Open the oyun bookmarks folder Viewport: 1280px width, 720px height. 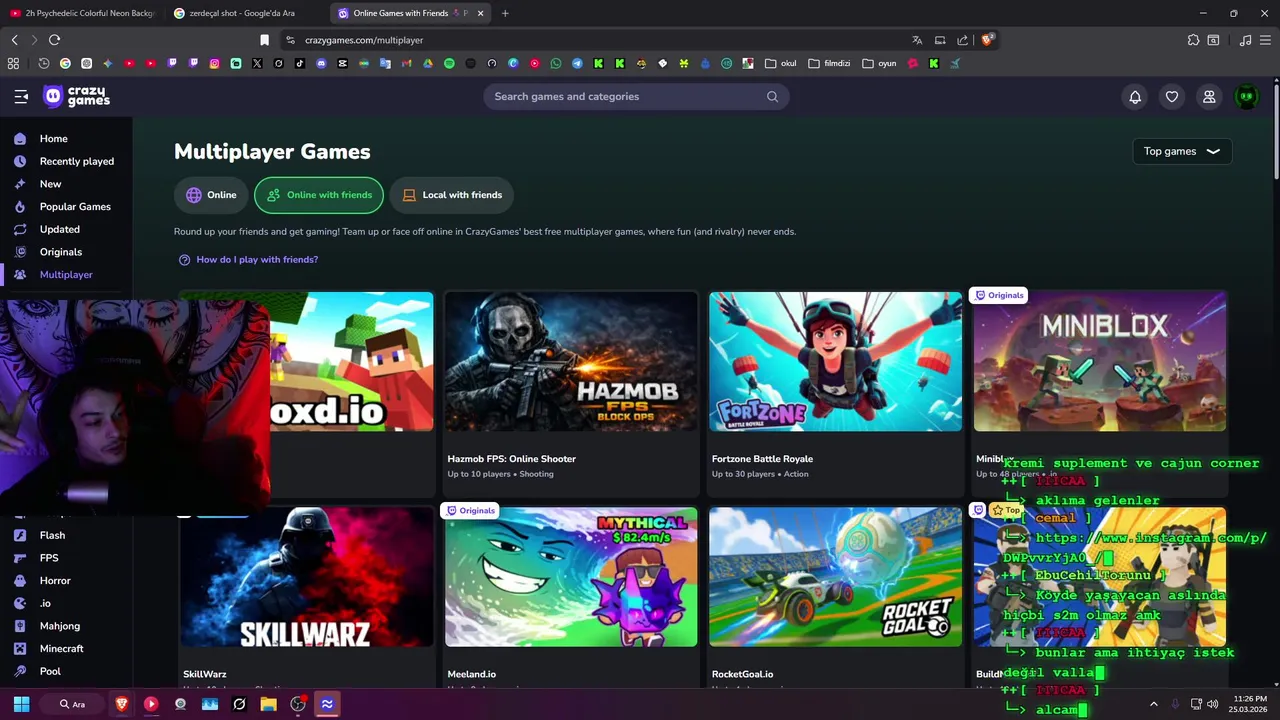(x=879, y=63)
